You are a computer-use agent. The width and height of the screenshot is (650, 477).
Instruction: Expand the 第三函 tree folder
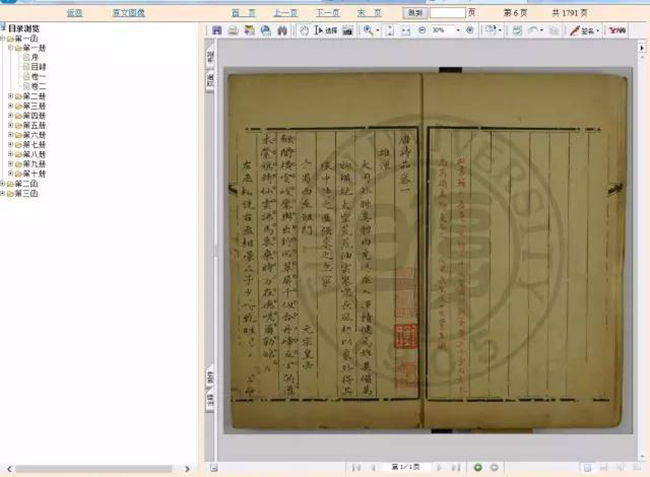click(3, 193)
